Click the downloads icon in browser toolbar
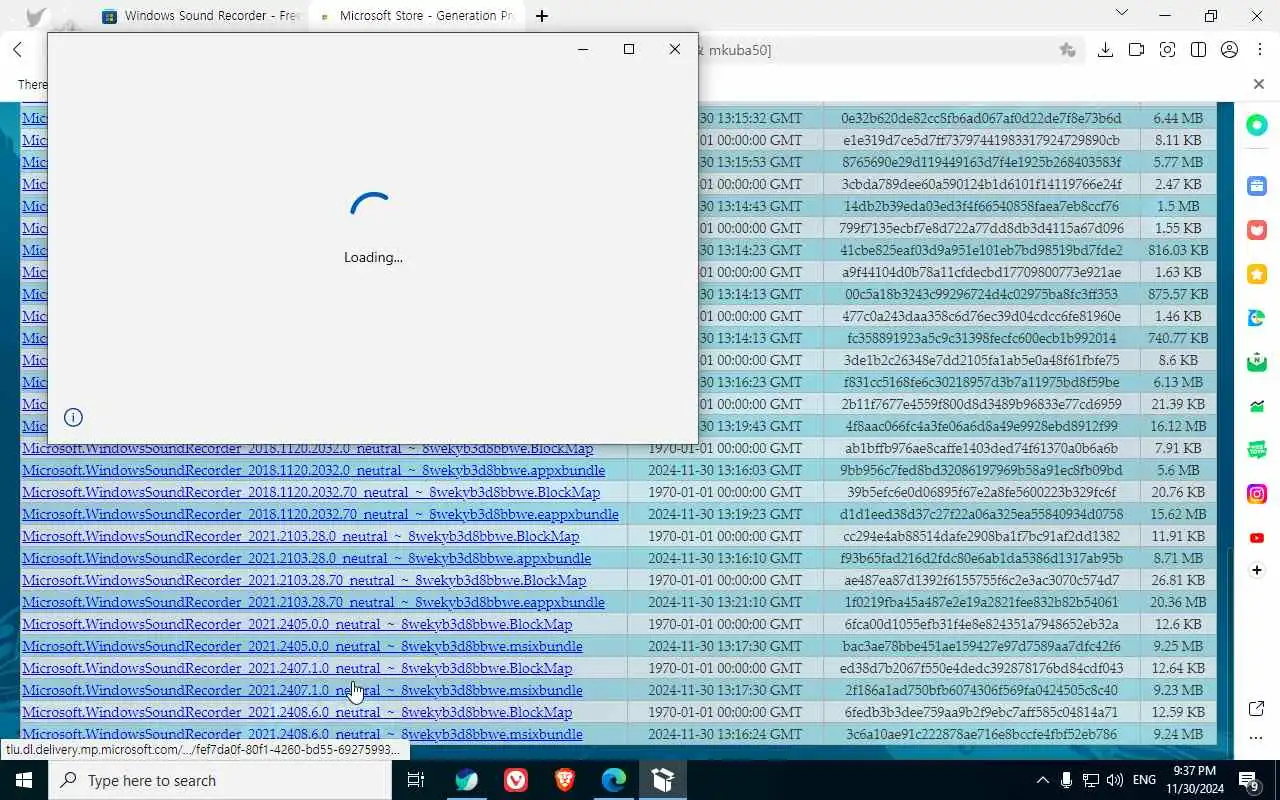The height and width of the screenshot is (800, 1280). 1105,50
